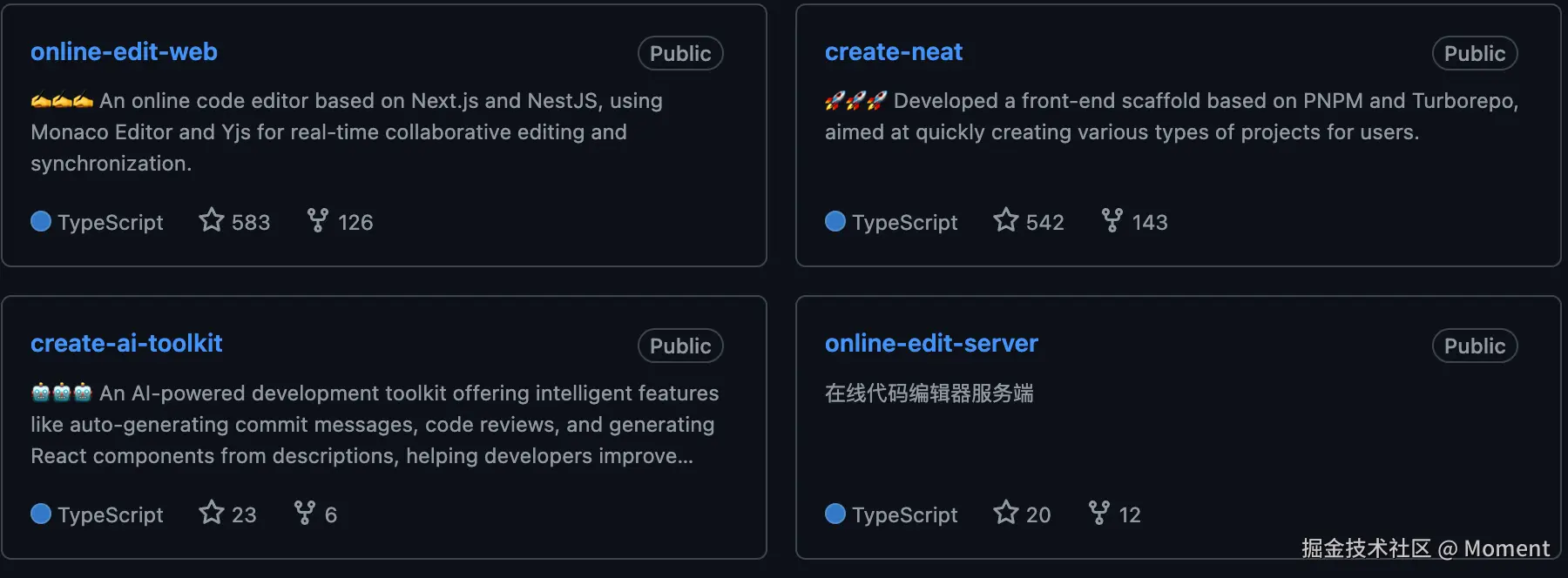Screen dimensions: 1568x578
Task: Click the star icon on create-neat
Action: pos(1006,220)
